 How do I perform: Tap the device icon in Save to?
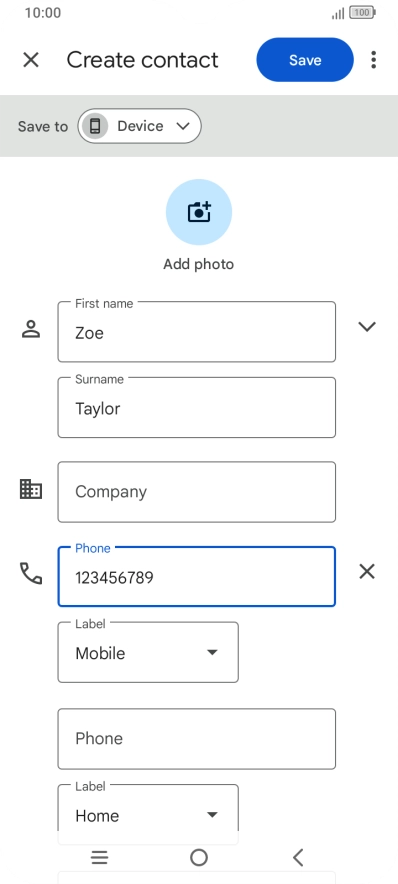[95, 126]
